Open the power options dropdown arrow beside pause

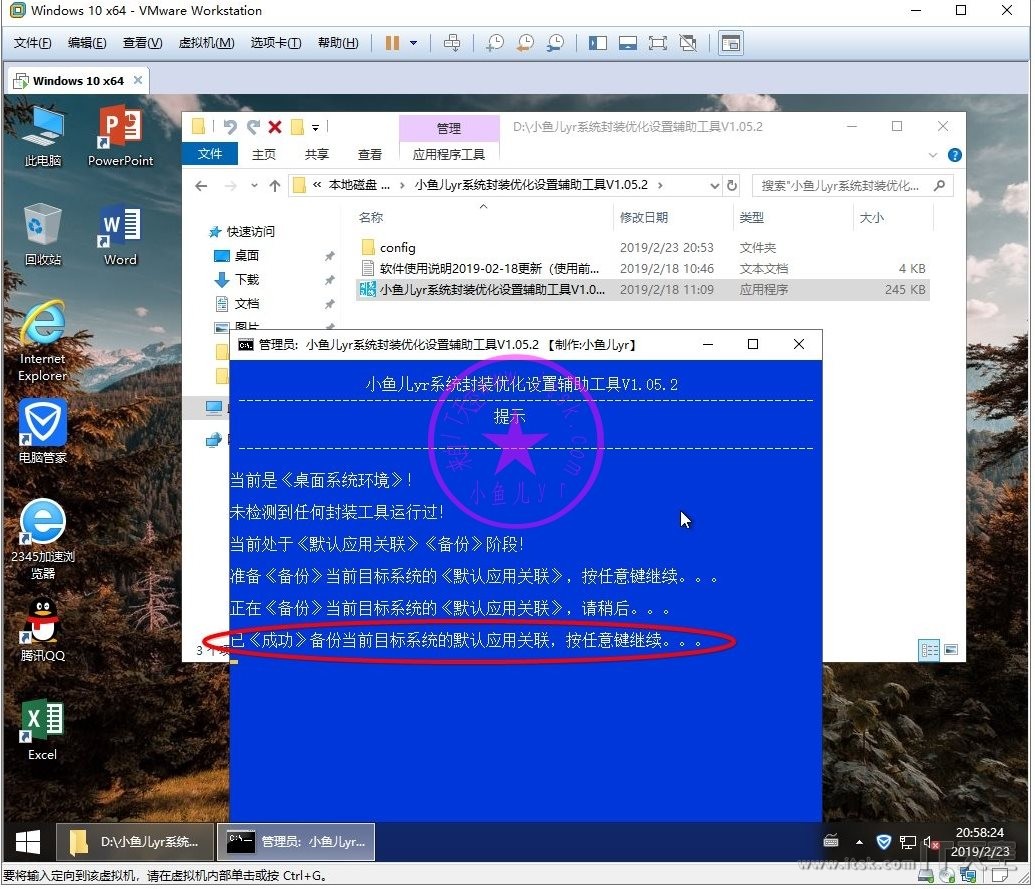point(414,43)
